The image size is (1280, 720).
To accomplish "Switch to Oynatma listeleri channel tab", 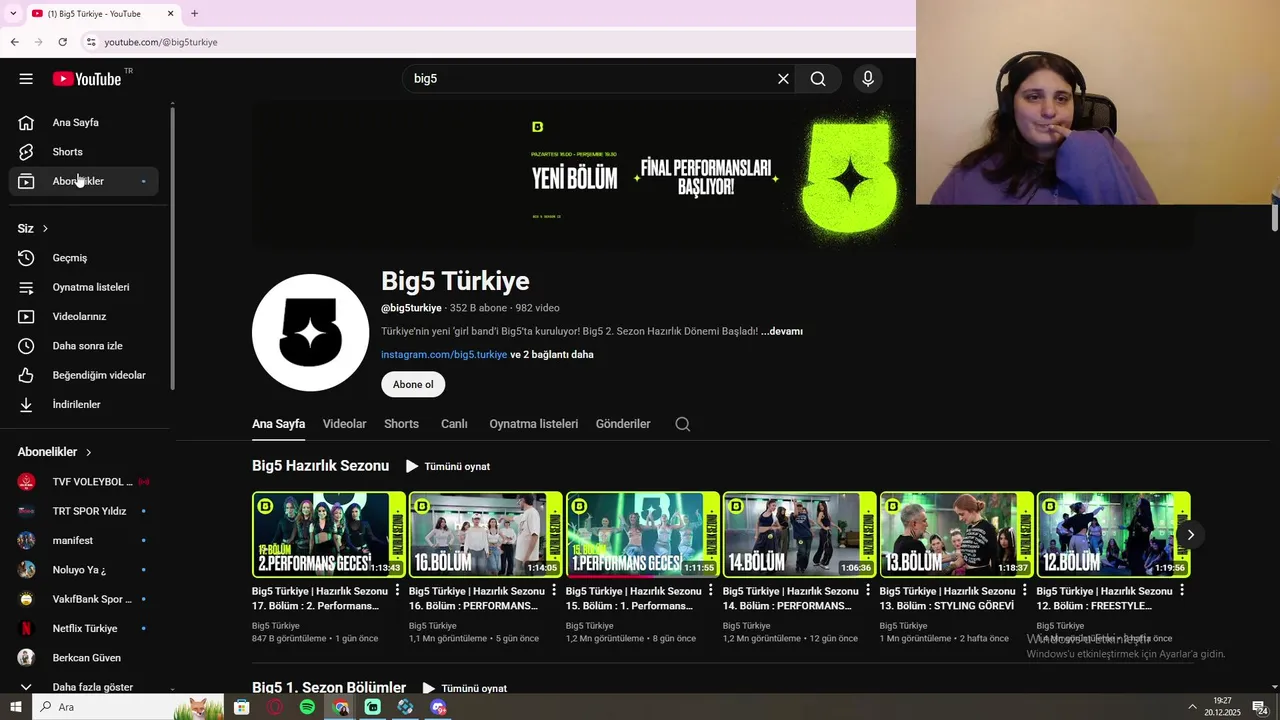I will 533,424.
